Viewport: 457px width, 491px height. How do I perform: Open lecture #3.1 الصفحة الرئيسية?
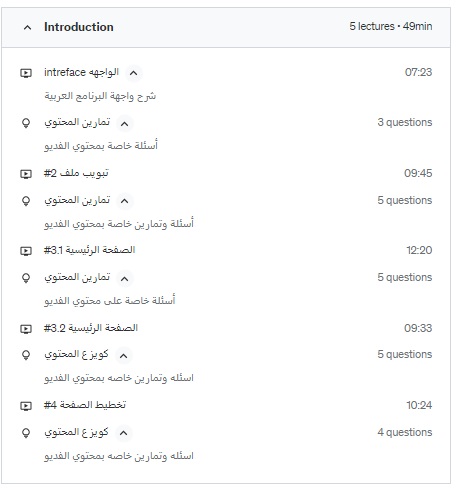point(89,250)
